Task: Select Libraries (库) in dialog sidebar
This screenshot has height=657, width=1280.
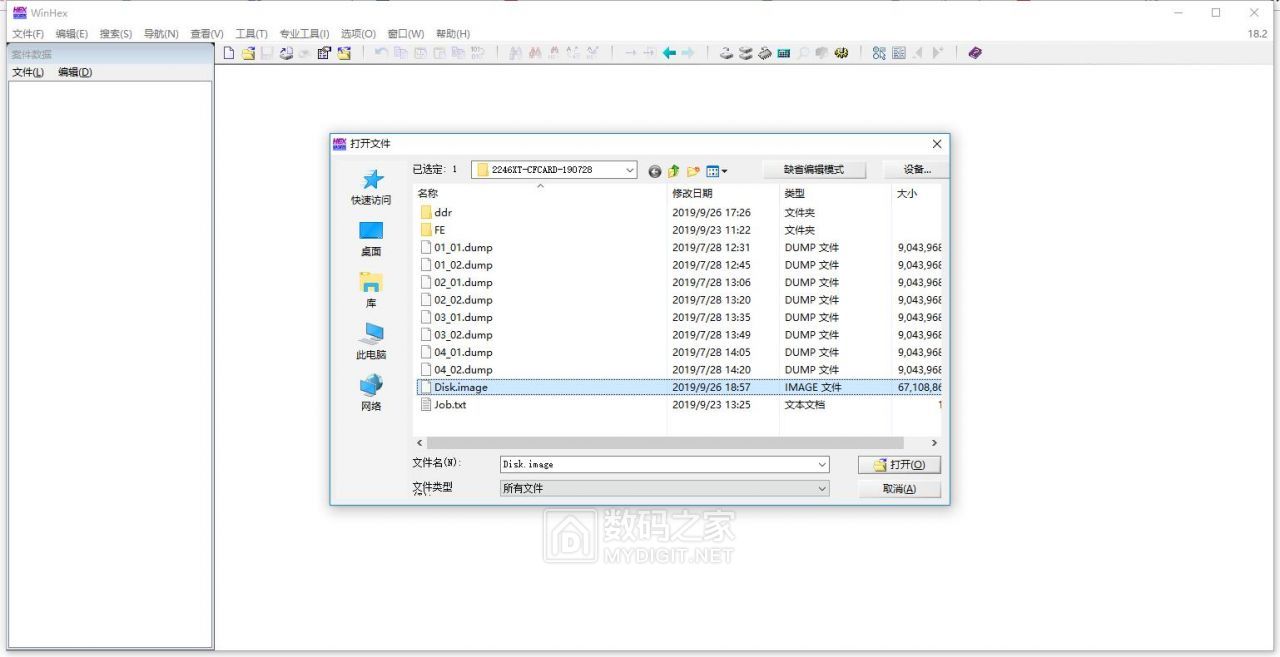Action: click(x=371, y=290)
